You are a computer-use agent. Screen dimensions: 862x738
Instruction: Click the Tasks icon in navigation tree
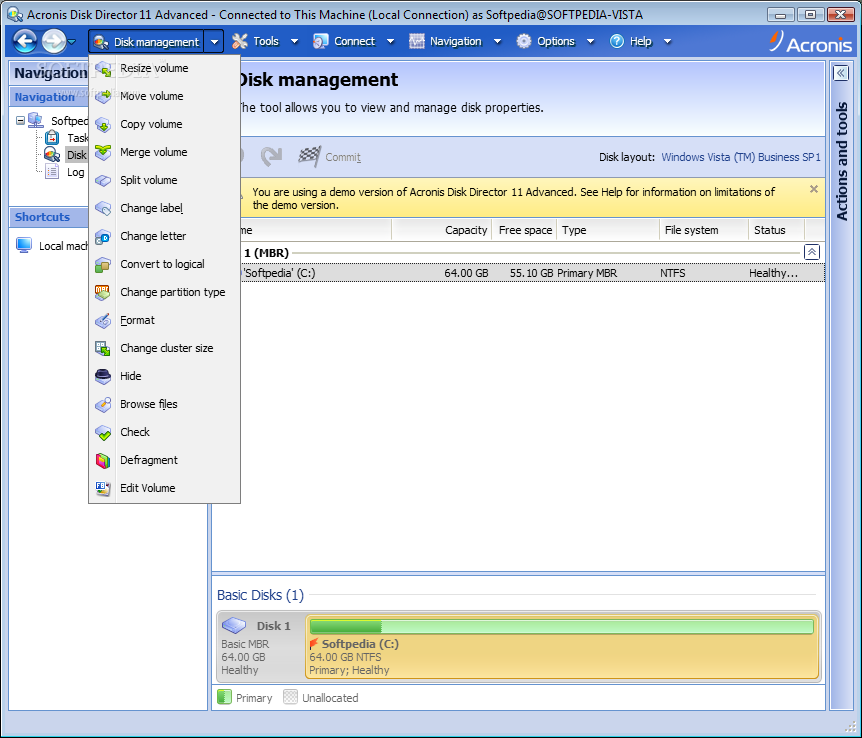click(52, 137)
